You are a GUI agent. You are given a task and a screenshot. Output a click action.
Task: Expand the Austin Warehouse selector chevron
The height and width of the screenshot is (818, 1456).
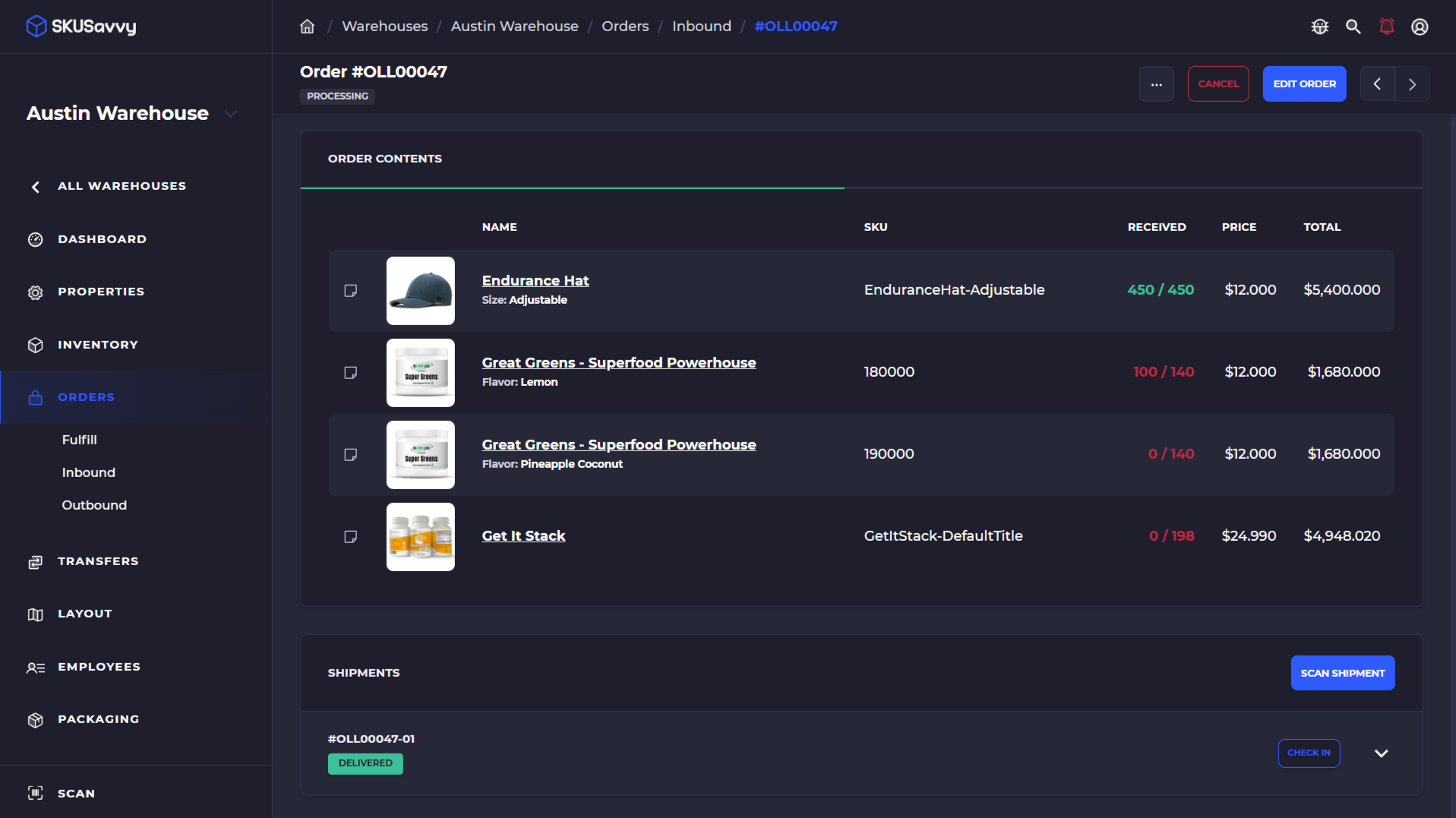(x=230, y=113)
